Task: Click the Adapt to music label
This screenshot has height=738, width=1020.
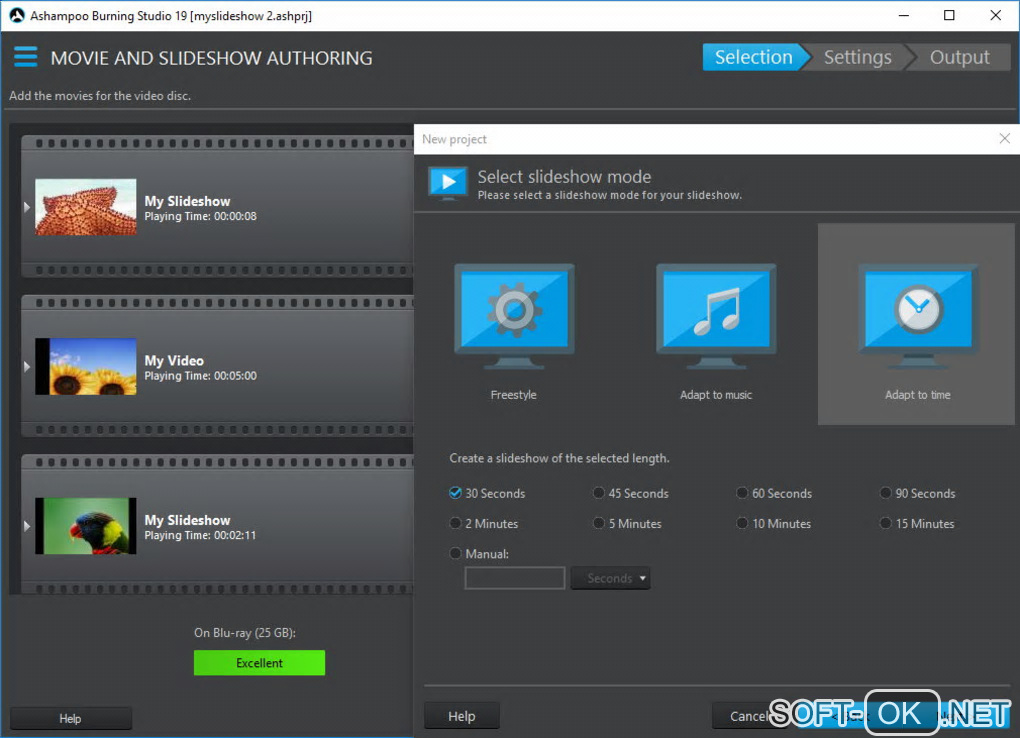Action: click(716, 394)
